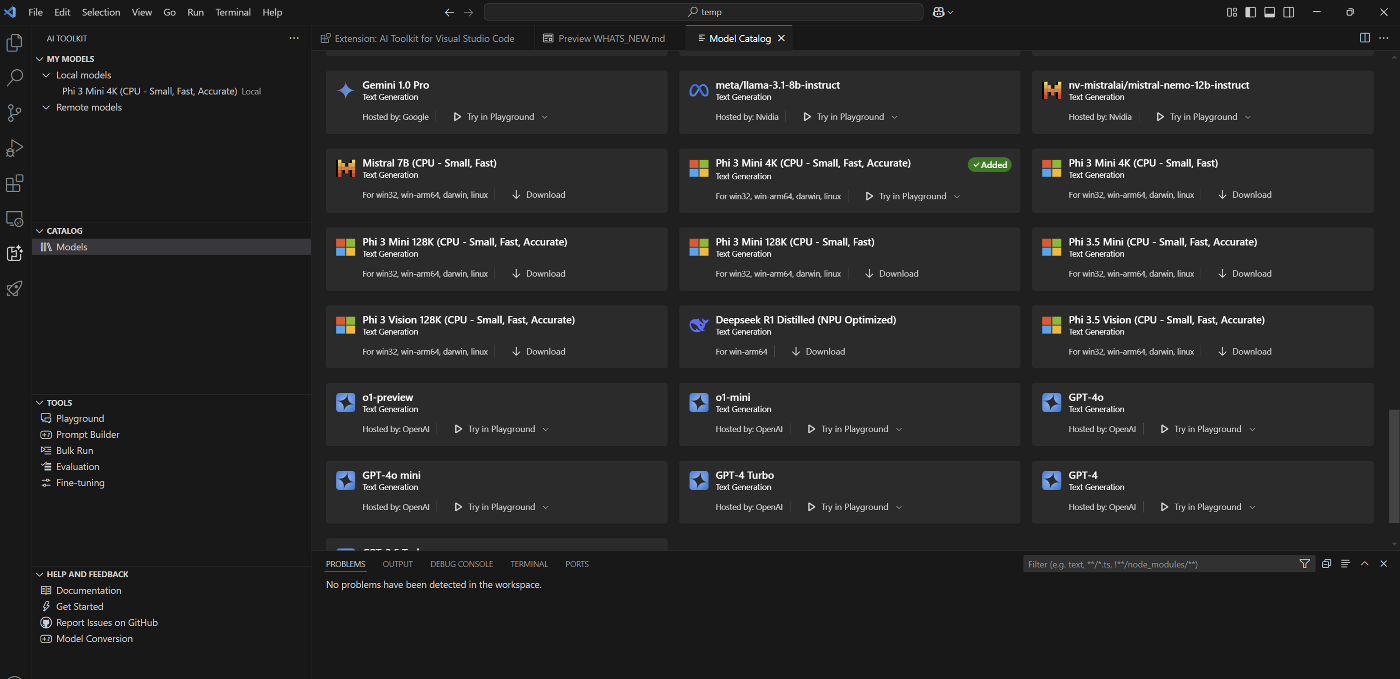Download Phi 3 Mini 128K (CPU - Small, Fast, Accurate)
The image size is (1400, 679).
point(538,273)
